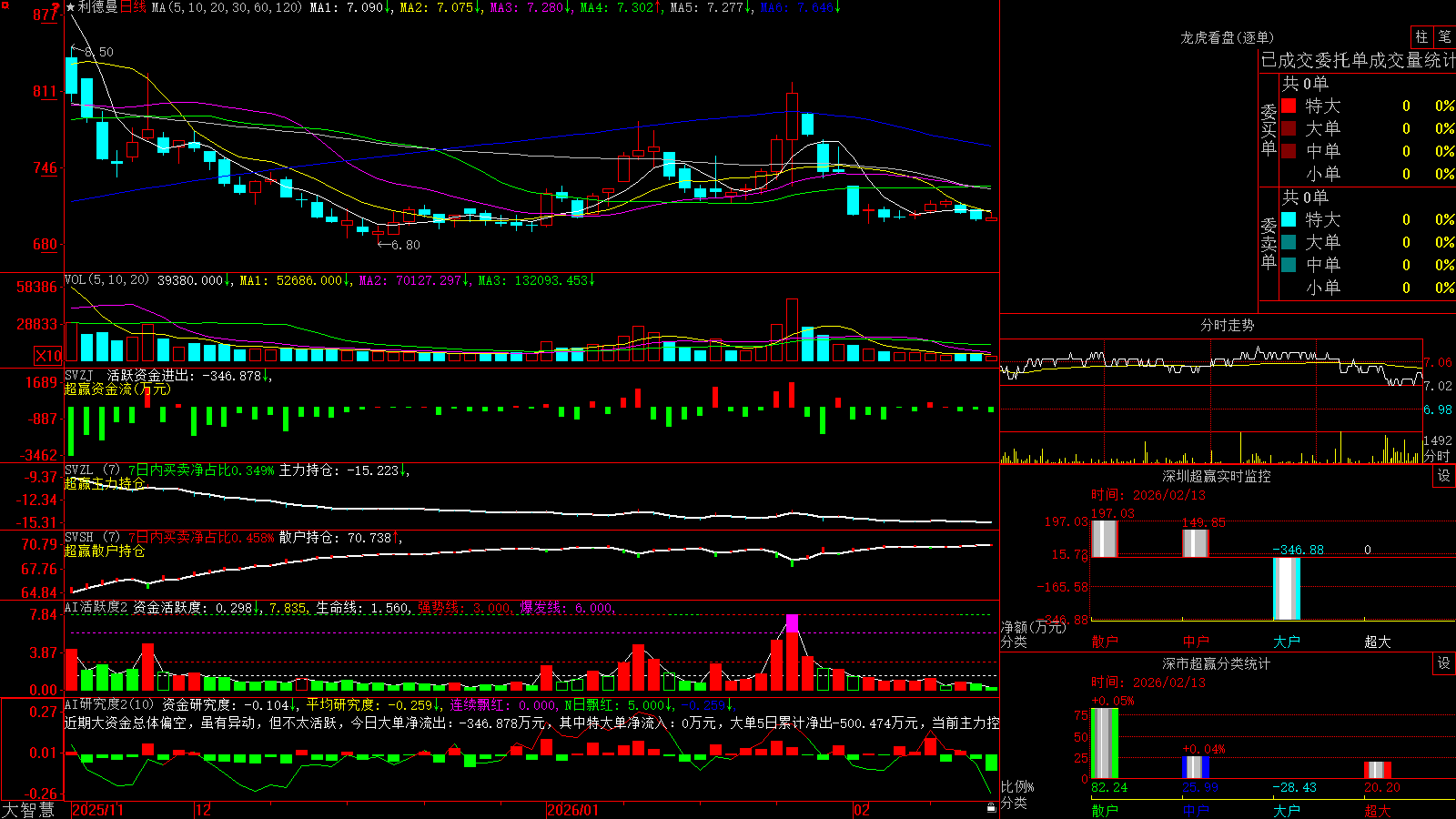The width and height of the screenshot is (1456, 819).
Task: Click the lock icon at the timeline's right end
Action: pos(991,808)
